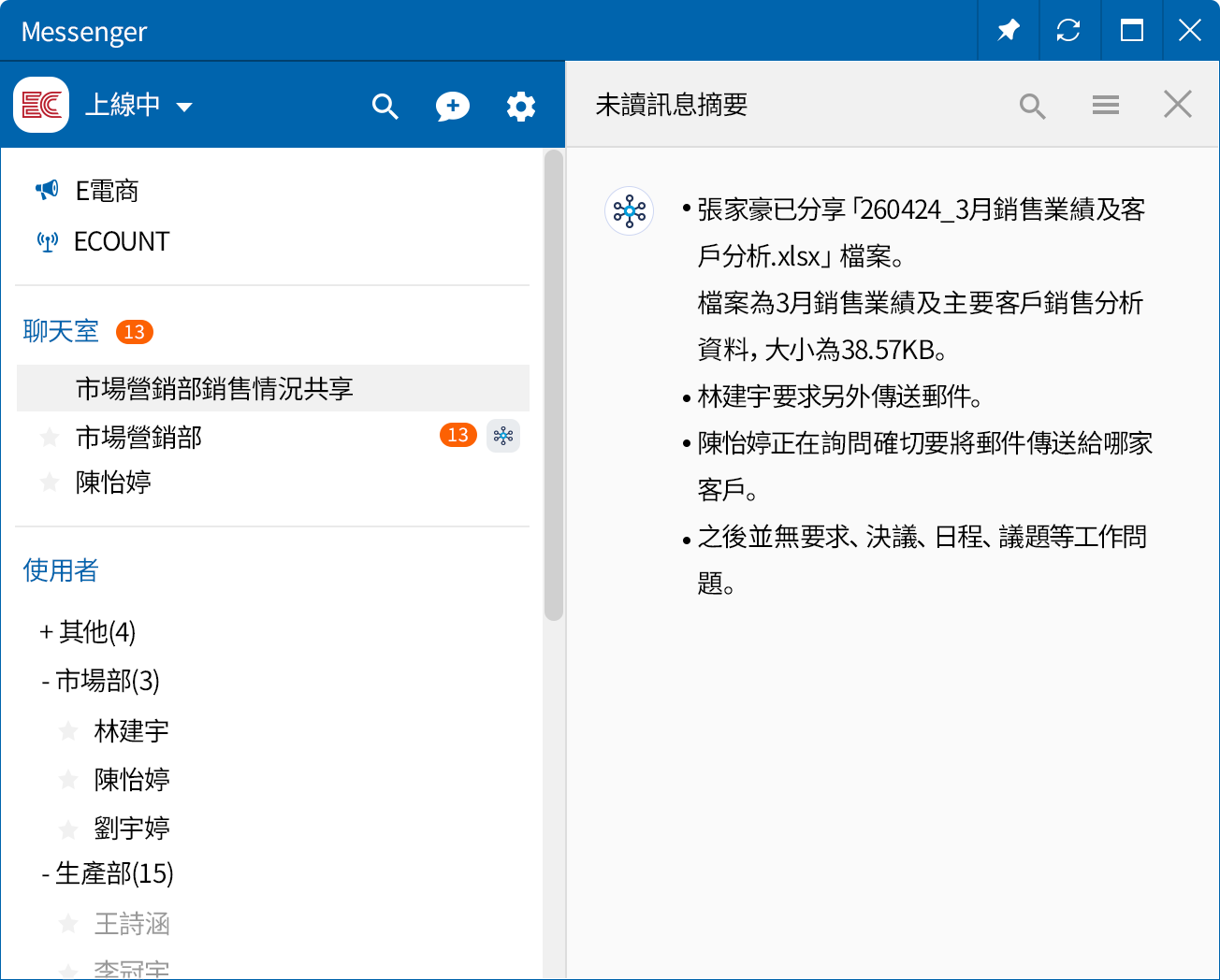
Task: Star user 劉宇婷 as favorite
Action: 68,829
